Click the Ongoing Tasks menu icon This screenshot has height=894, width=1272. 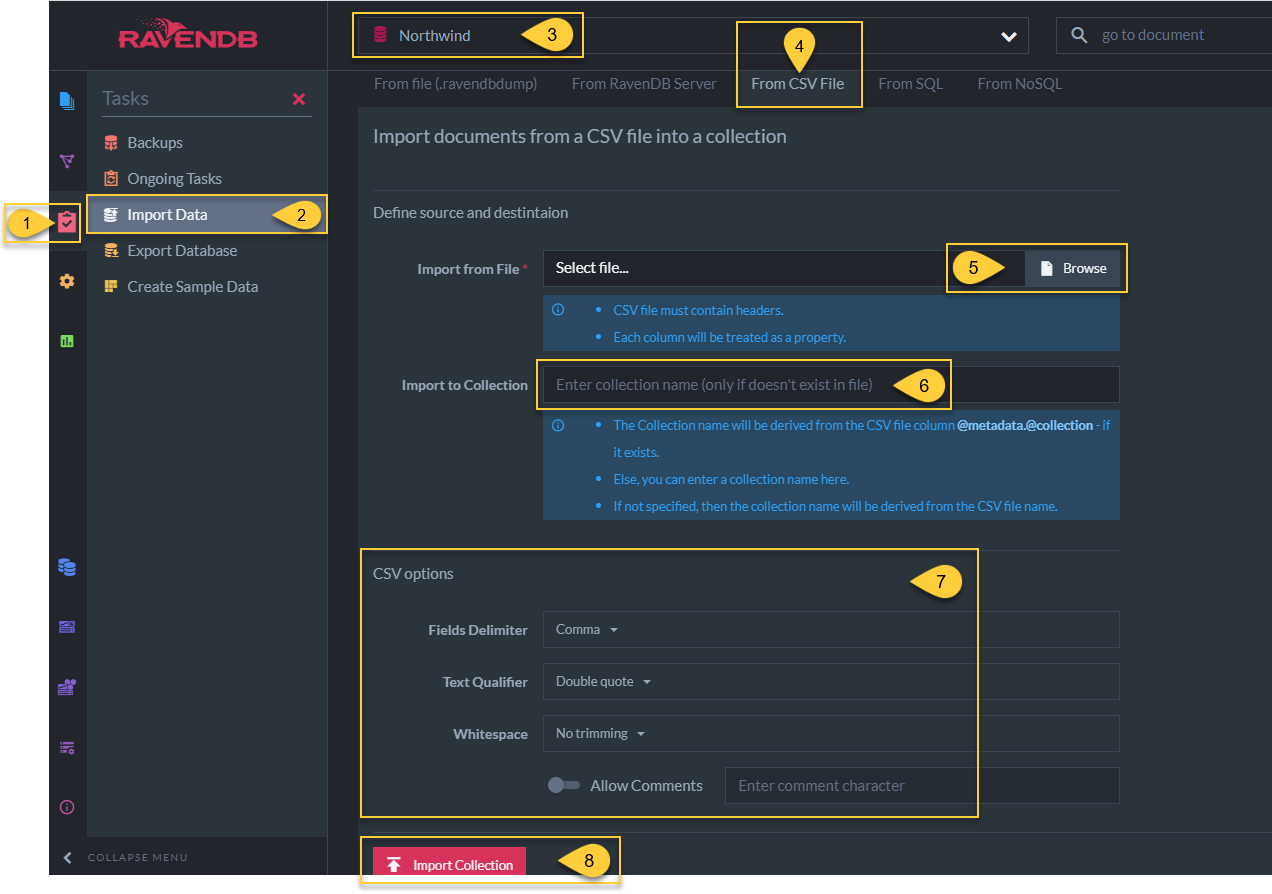point(111,179)
